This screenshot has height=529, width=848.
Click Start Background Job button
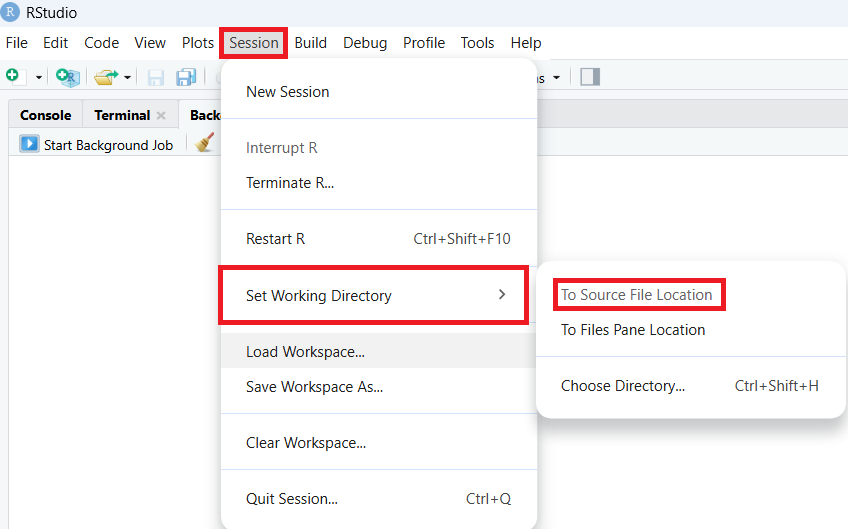[96, 144]
